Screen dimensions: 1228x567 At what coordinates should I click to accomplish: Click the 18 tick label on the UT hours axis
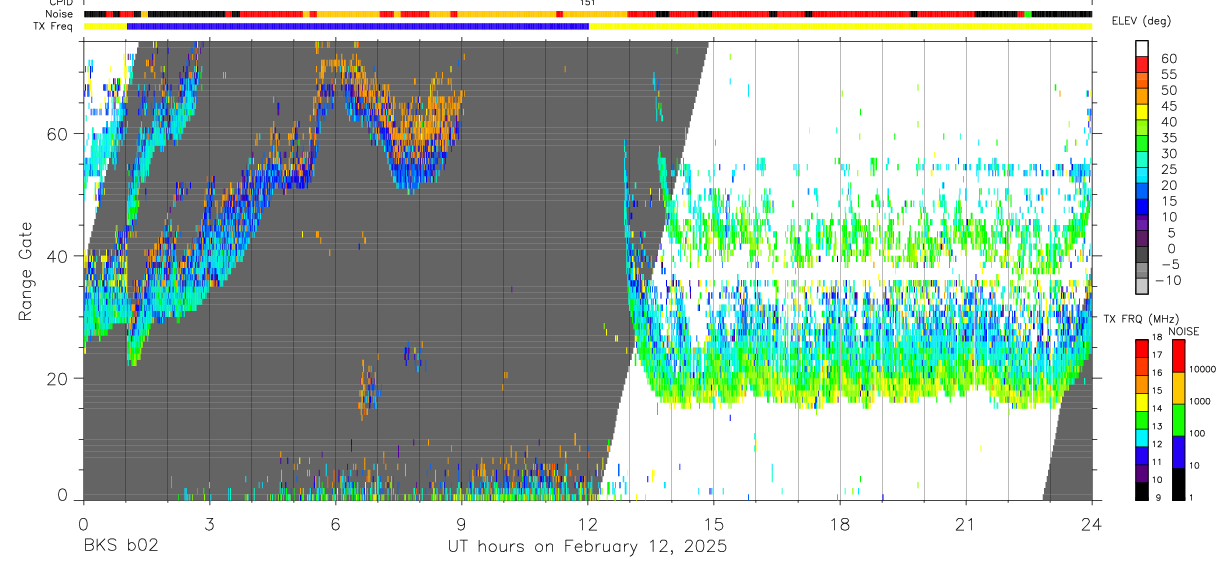click(840, 524)
